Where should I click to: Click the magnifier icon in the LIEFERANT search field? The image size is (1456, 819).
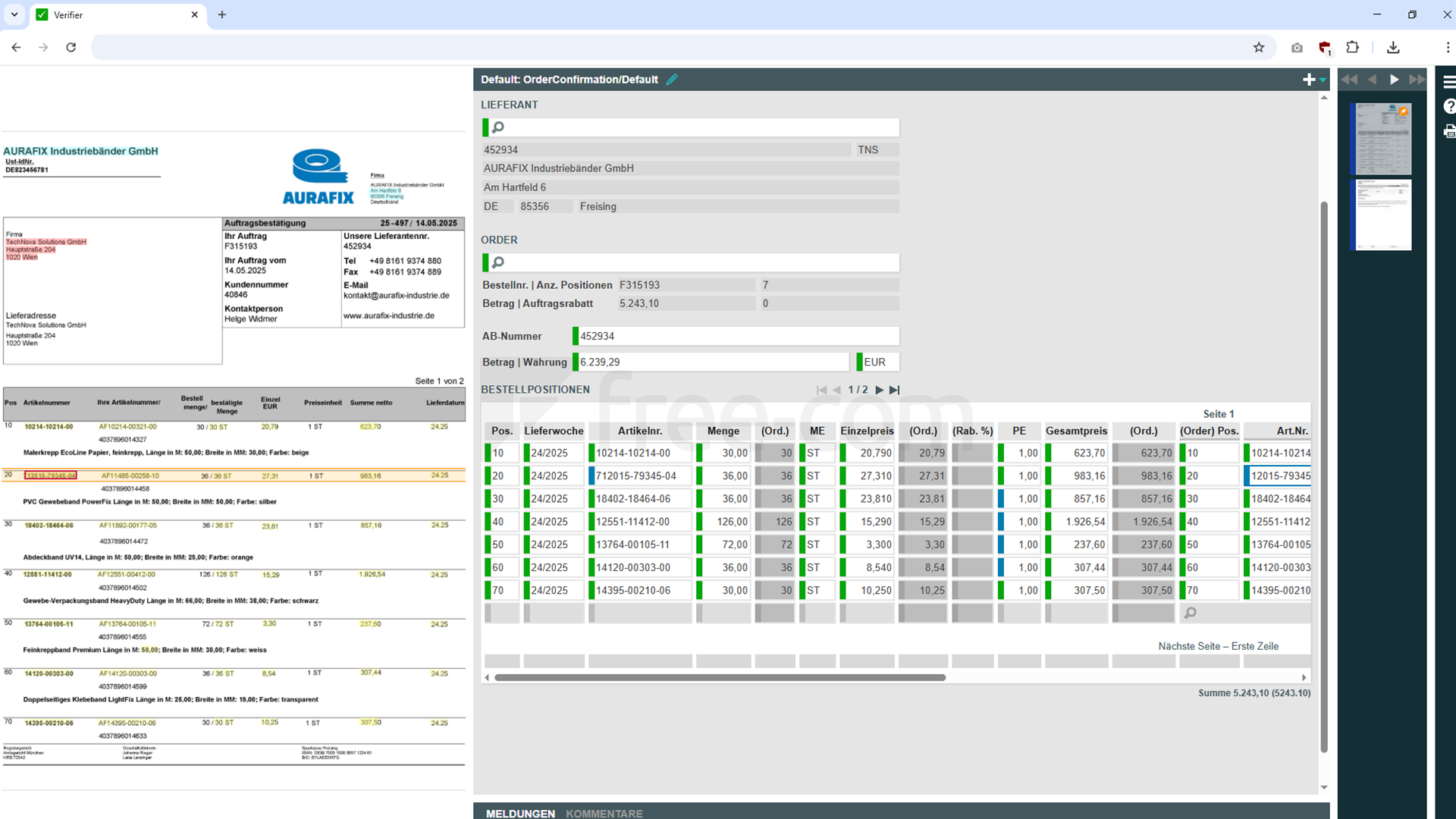coord(498,127)
